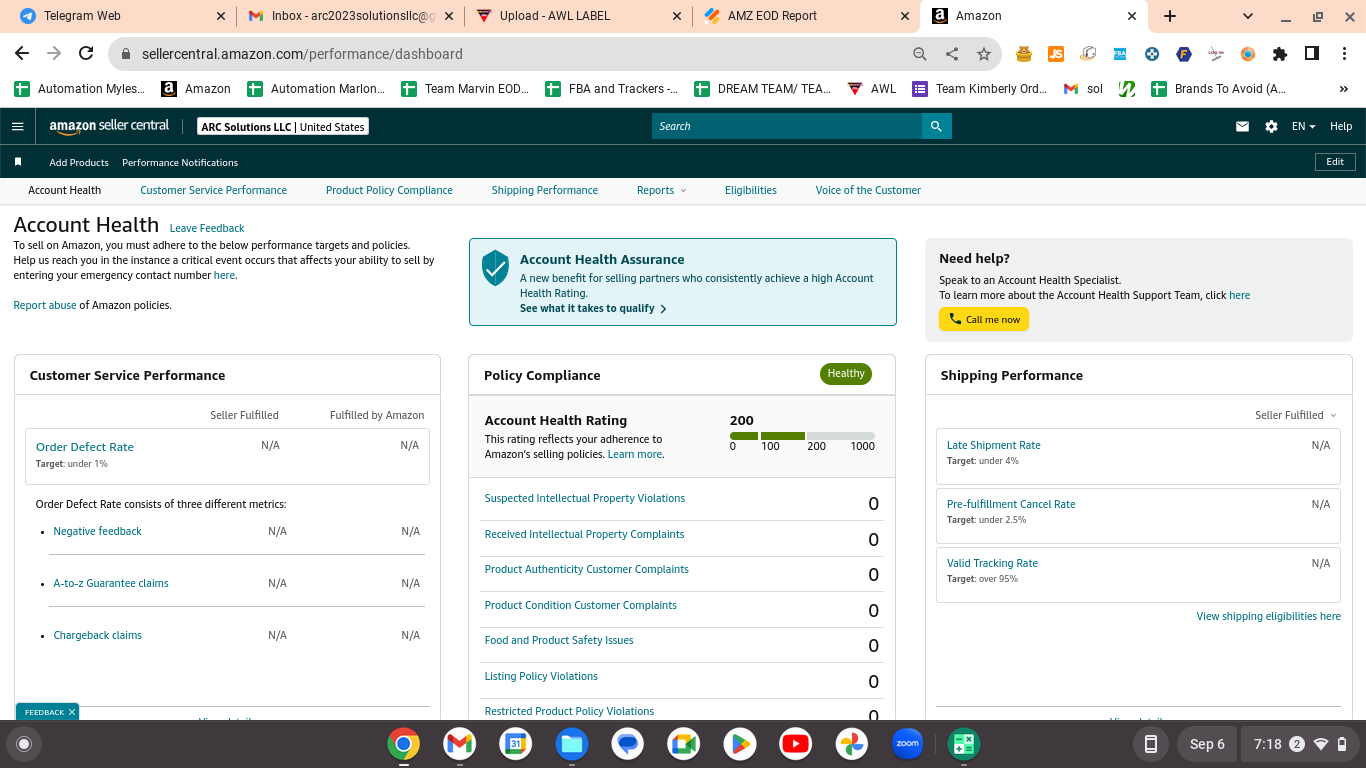The image size is (1366, 768).
Task: Open the EN language dropdown
Action: coord(1303,126)
